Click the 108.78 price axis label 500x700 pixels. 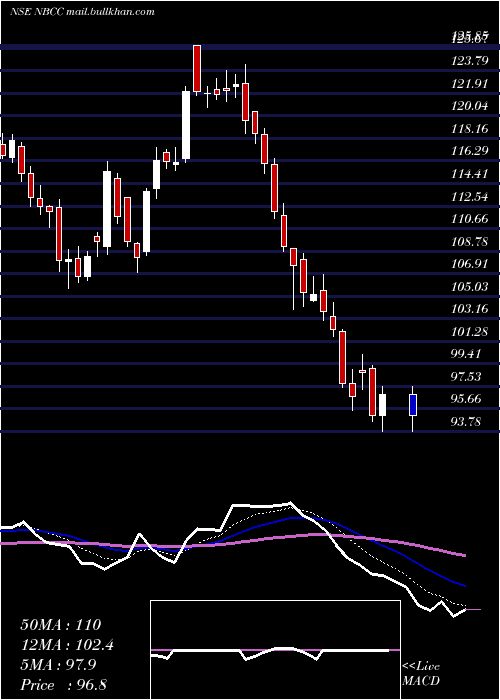470,241
